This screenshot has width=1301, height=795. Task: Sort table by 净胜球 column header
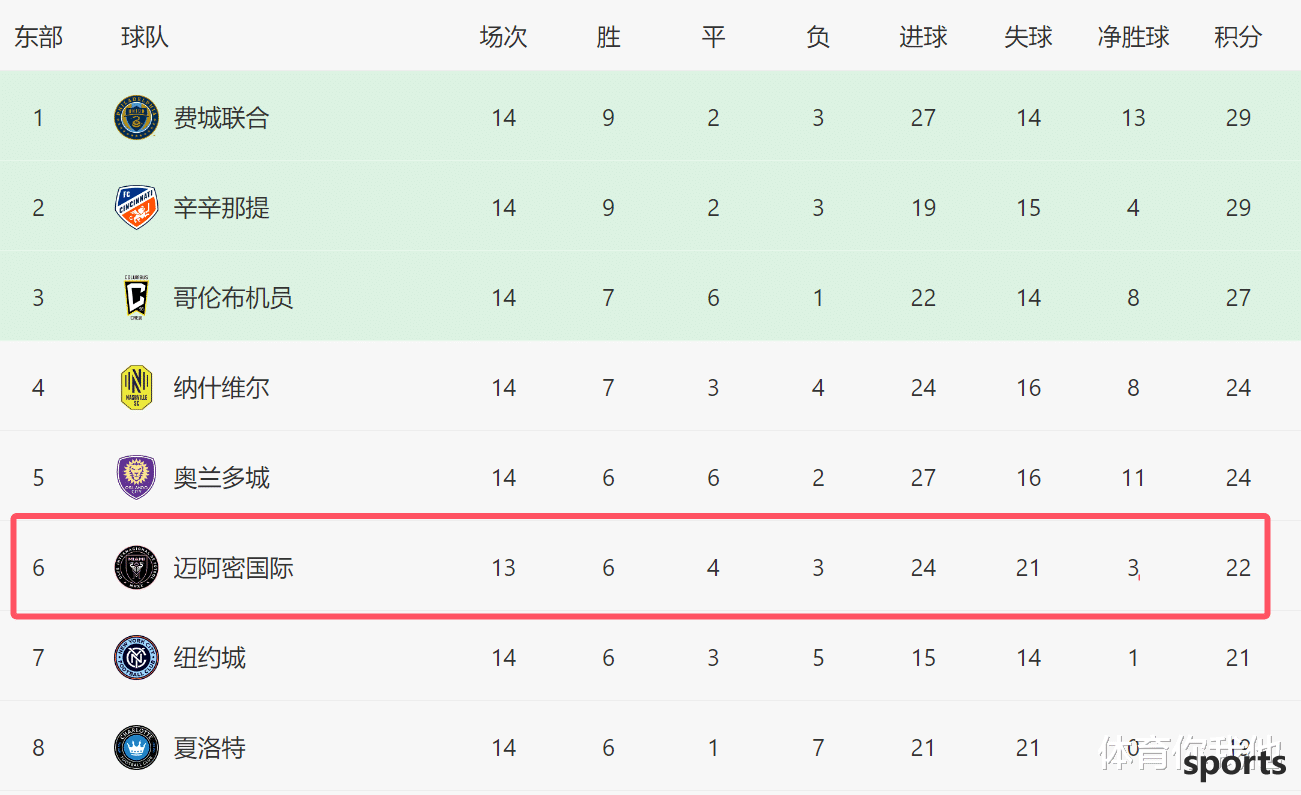[1133, 37]
